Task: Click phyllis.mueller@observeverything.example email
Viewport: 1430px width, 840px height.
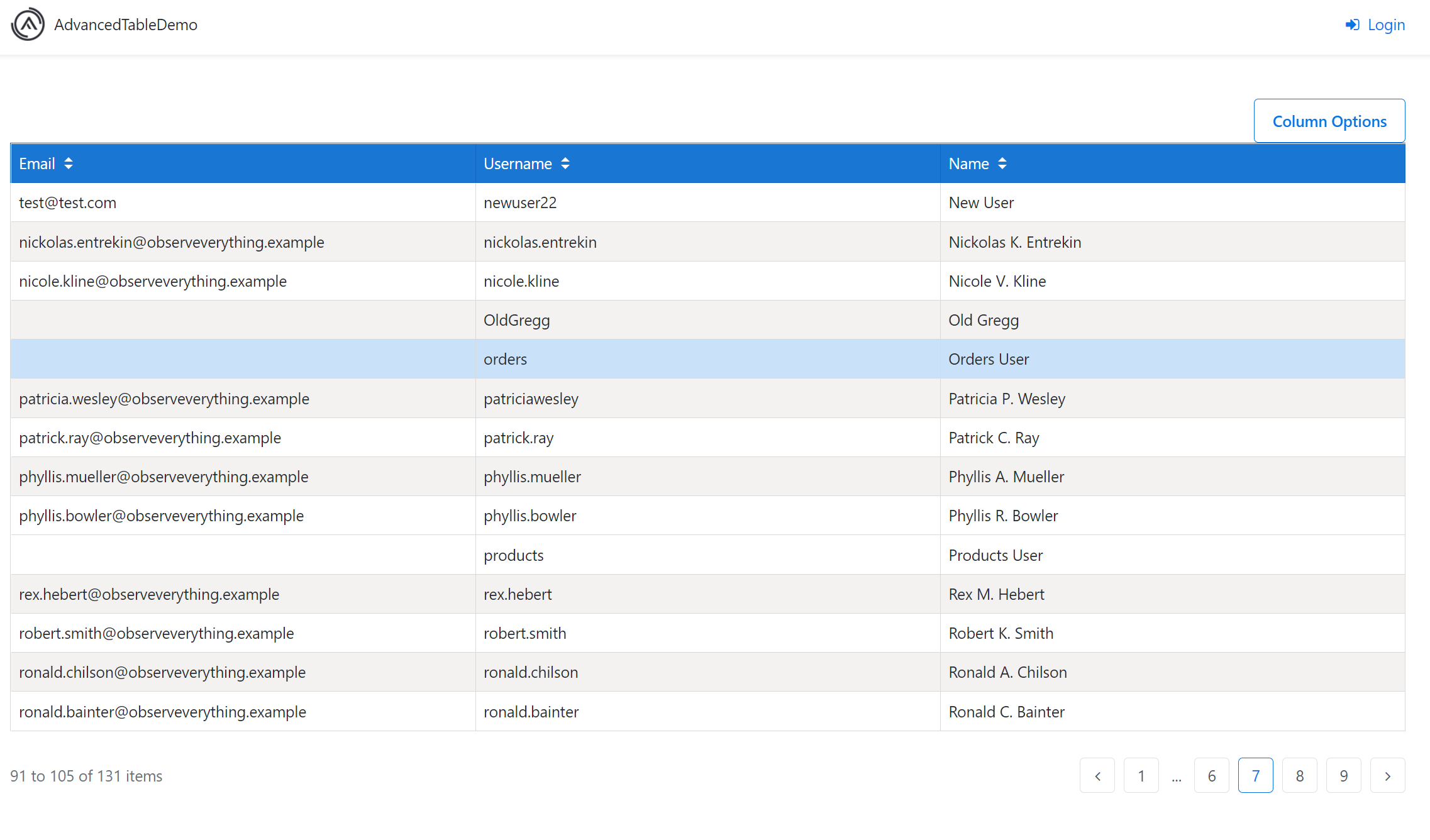Action: tap(164, 477)
